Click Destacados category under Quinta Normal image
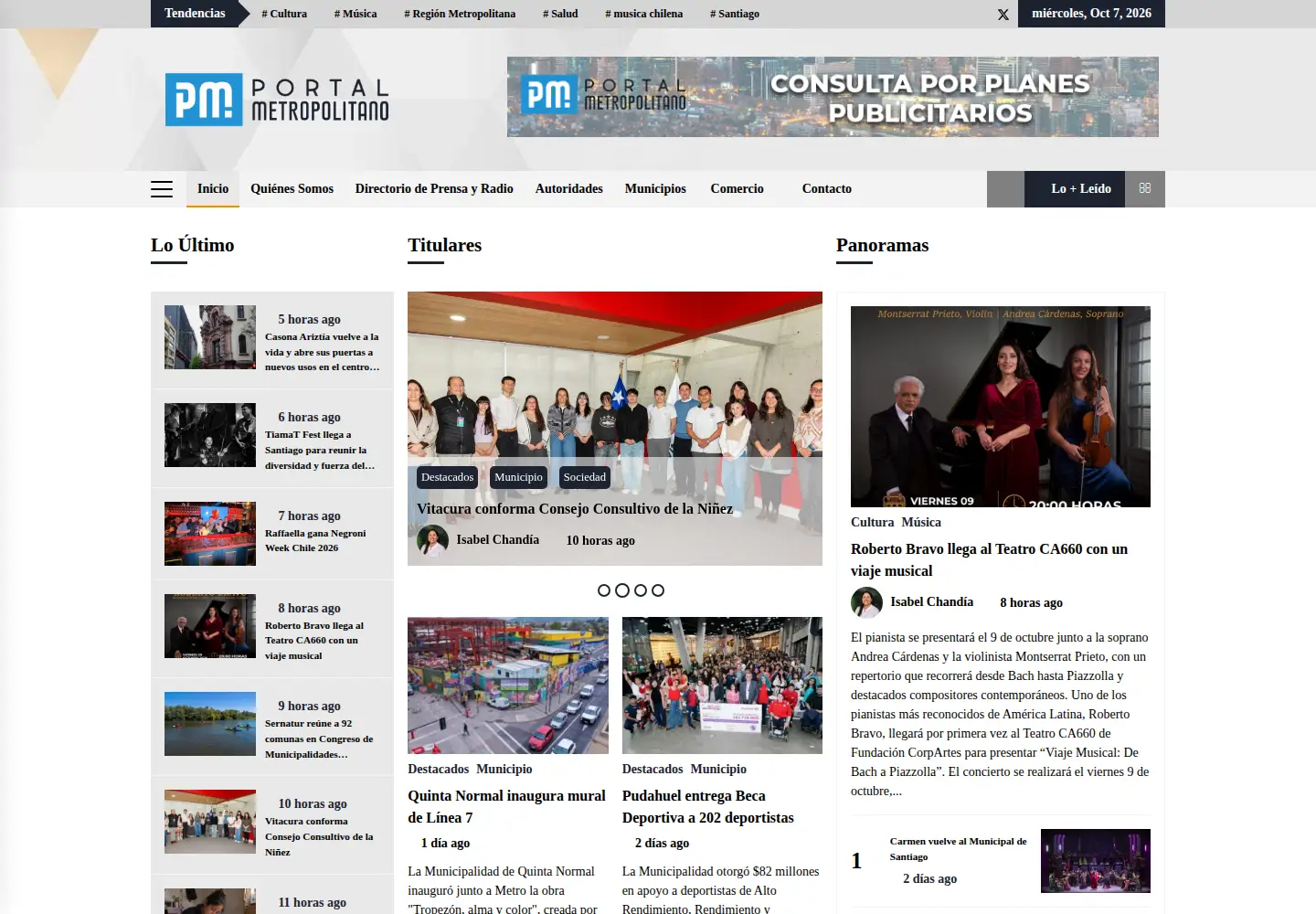1316x914 pixels. [x=439, y=770]
